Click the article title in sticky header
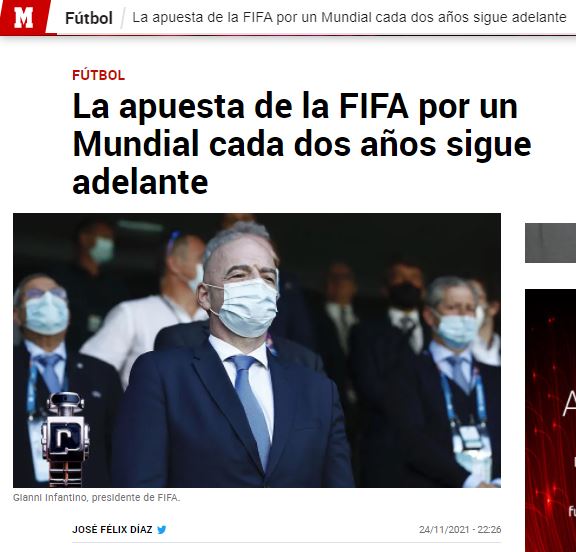This screenshot has height=552, width=576. pyautogui.click(x=349, y=17)
